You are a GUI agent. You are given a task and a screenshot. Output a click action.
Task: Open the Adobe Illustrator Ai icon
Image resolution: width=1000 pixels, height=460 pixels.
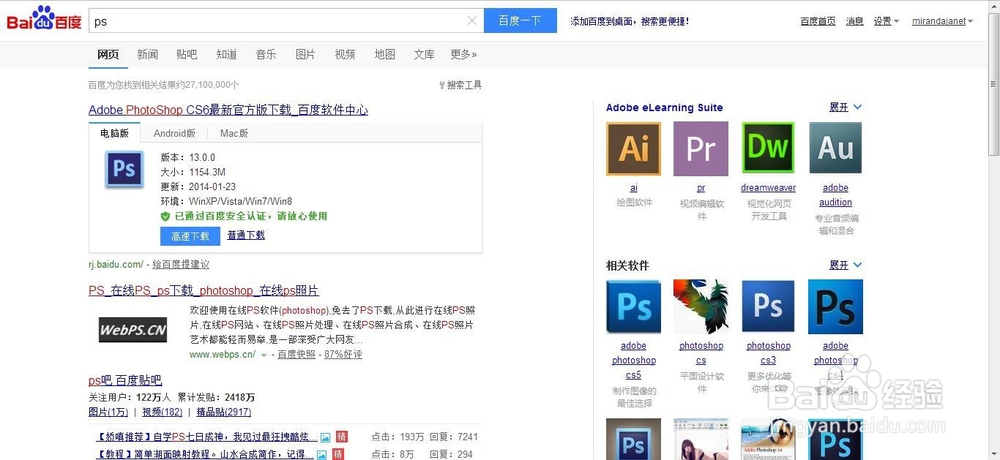[633, 149]
